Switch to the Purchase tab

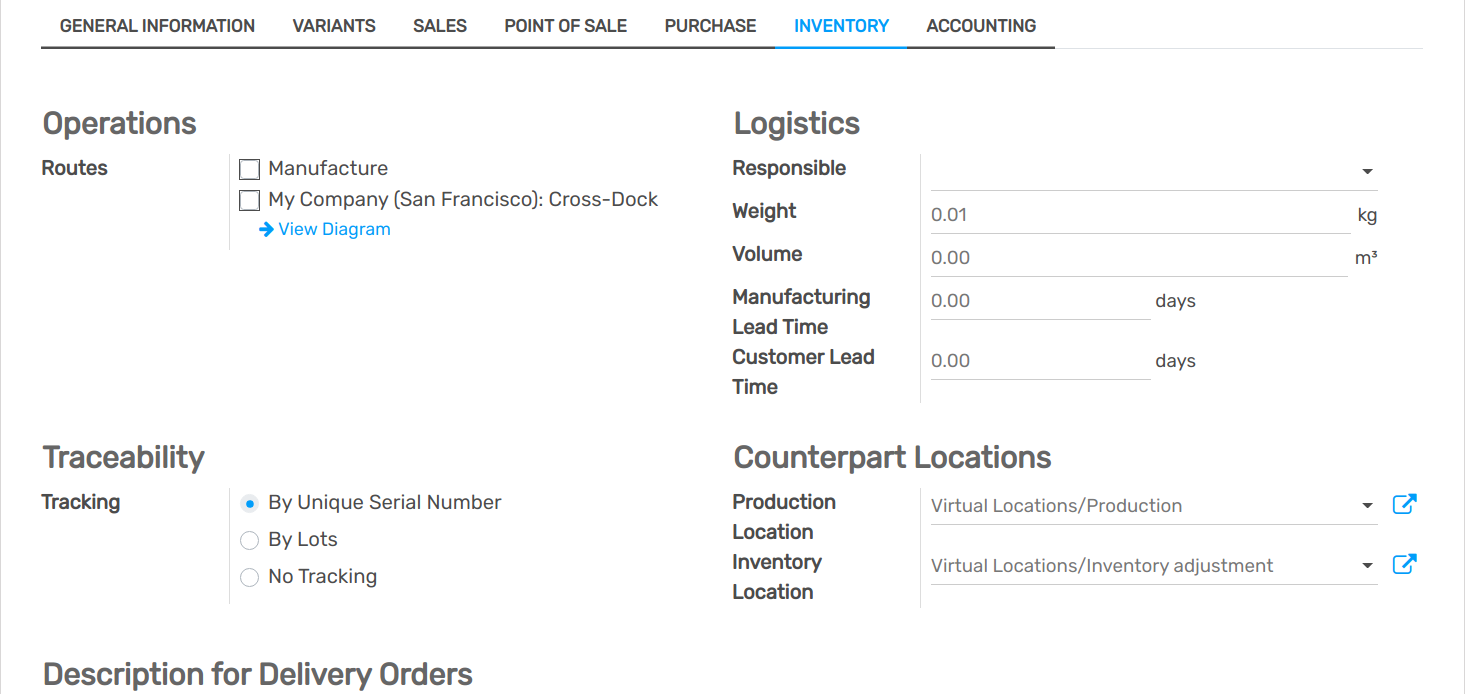click(710, 26)
